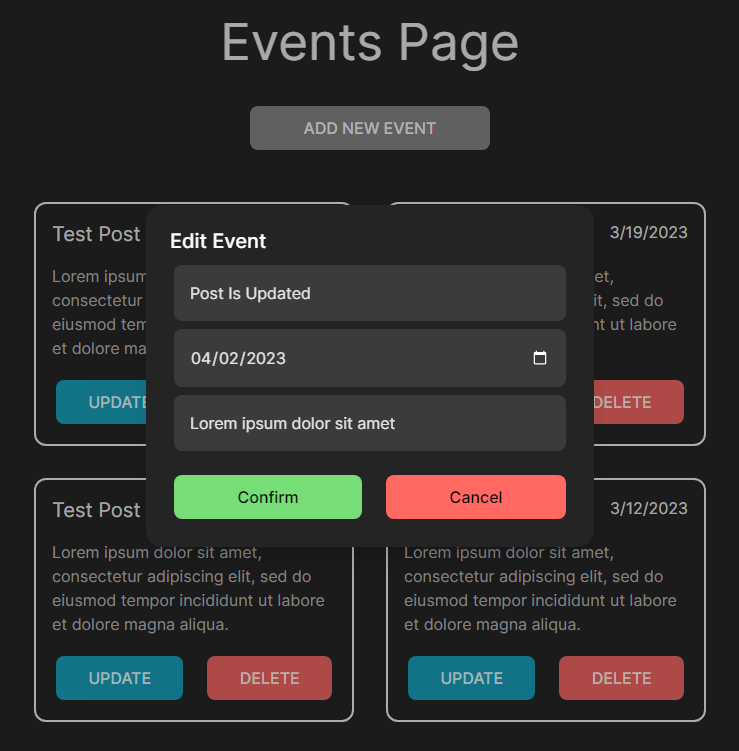Edit the 'Post Is Updated' title field
The height and width of the screenshot is (751, 739).
(370, 293)
